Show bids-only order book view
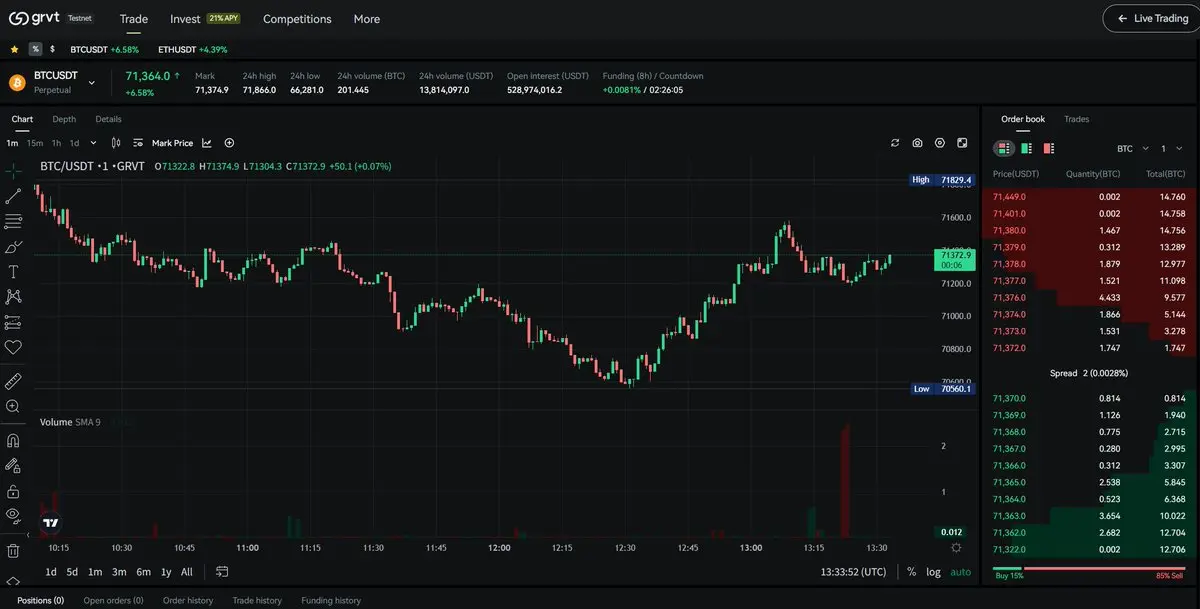This screenshot has height=609, width=1200. click(1027, 148)
